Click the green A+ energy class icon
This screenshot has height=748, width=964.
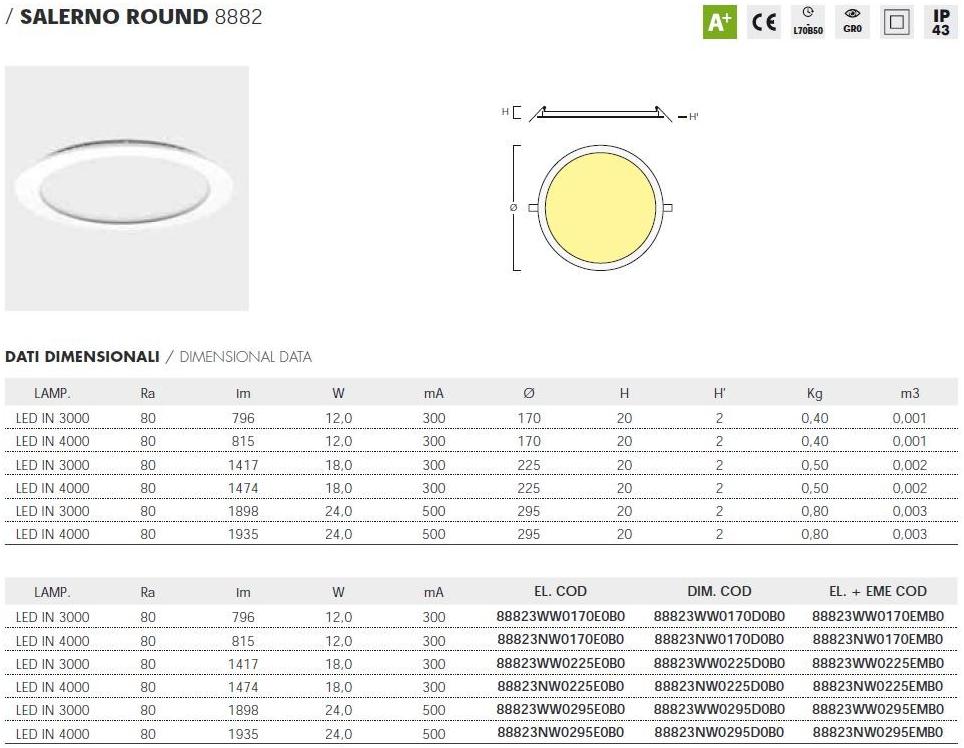click(719, 22)
